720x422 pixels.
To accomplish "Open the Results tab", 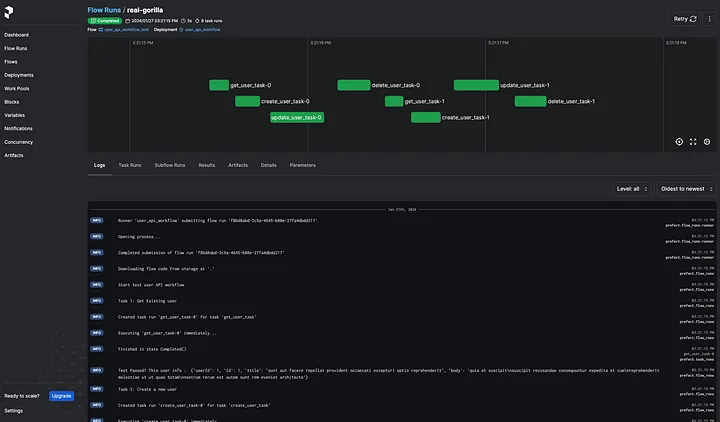I will [x=207, y=165].
